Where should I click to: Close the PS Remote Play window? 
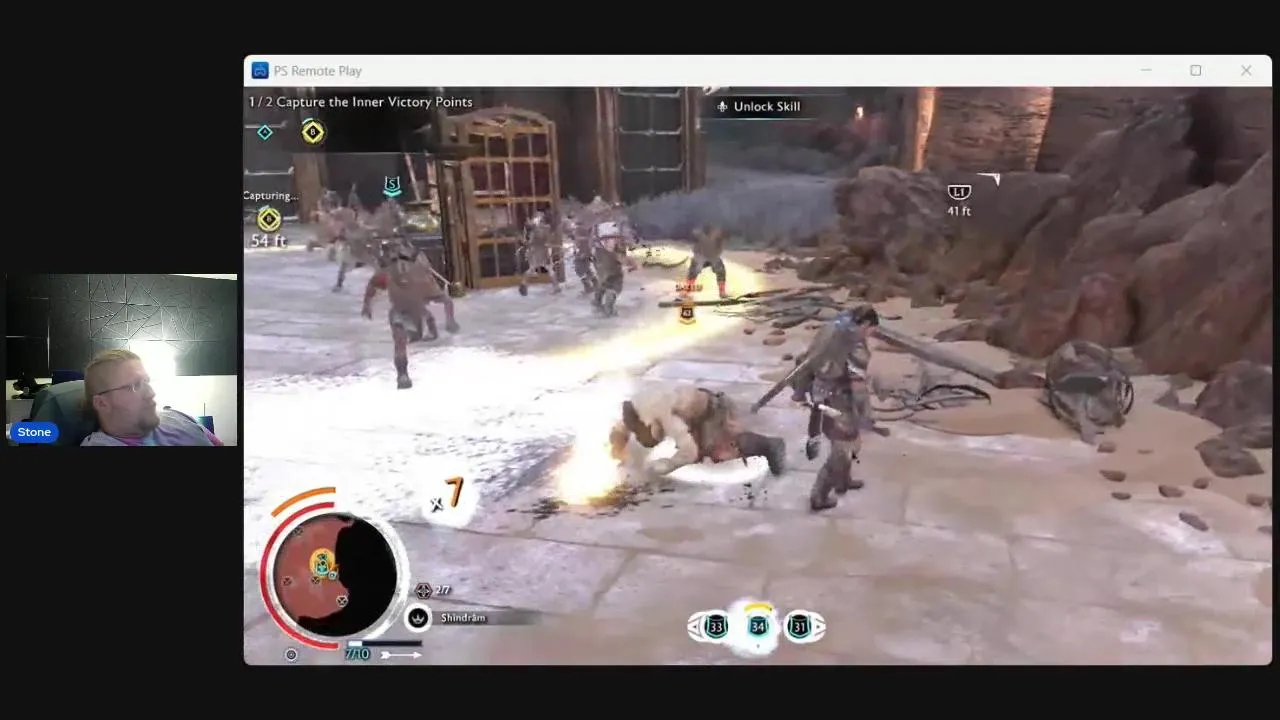point(1246,70)
